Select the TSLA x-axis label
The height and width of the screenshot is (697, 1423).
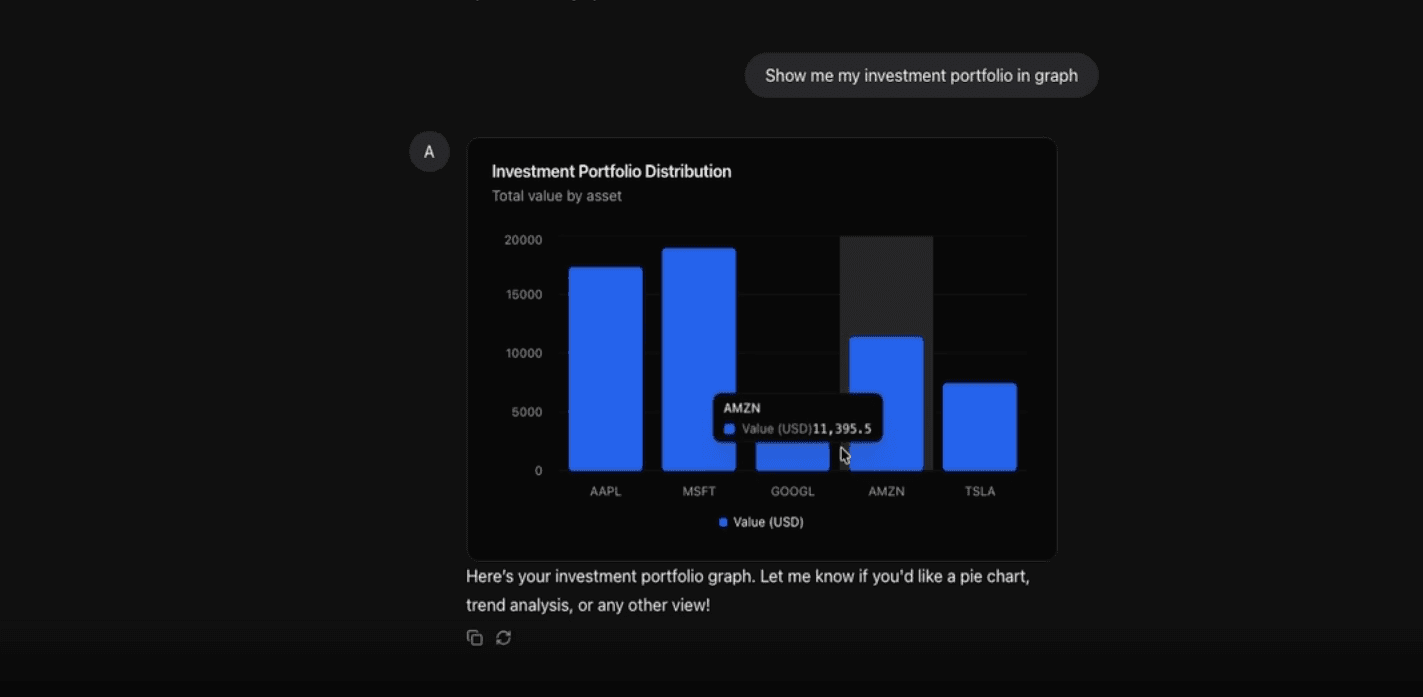979,491
